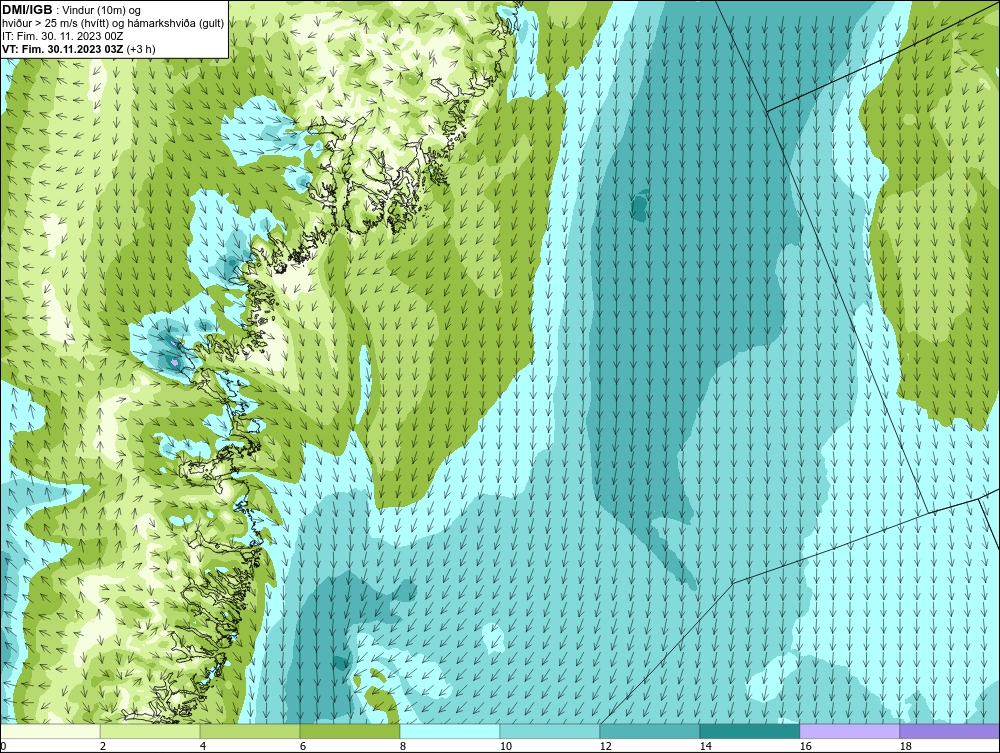Click the 0–2 m/s pale legend swatch
The image size is (1000, 753).
50,731
